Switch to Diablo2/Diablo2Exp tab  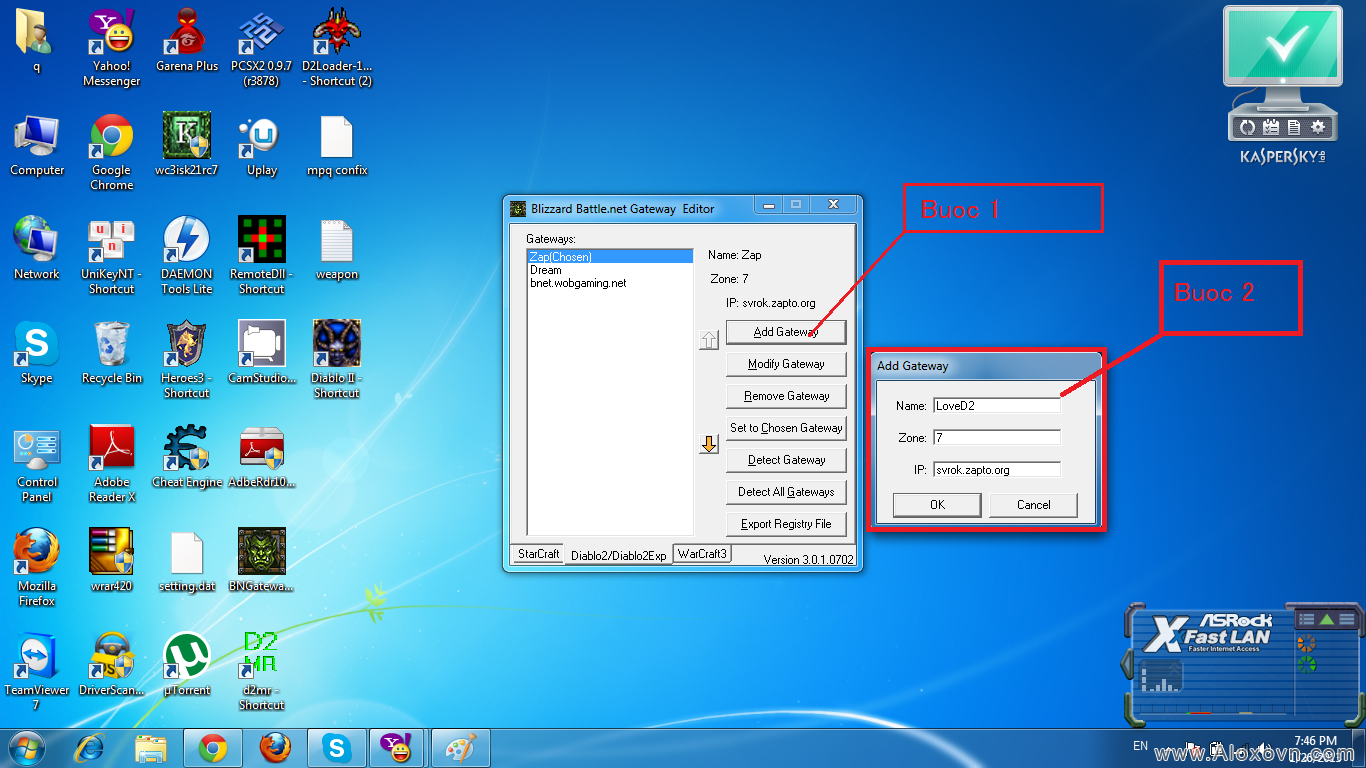tap(618, 555)
